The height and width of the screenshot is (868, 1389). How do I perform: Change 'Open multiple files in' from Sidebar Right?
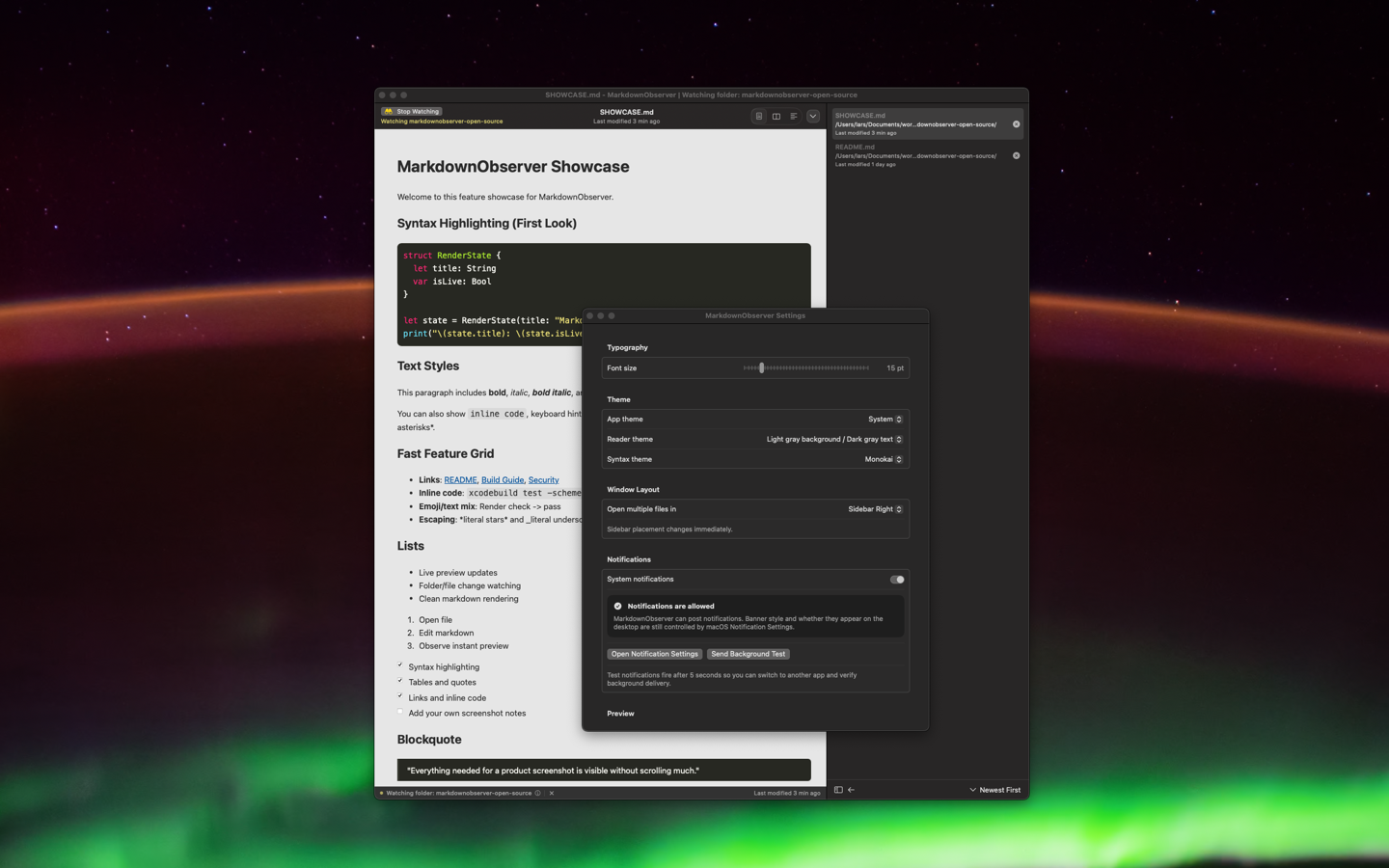point(897,509)
